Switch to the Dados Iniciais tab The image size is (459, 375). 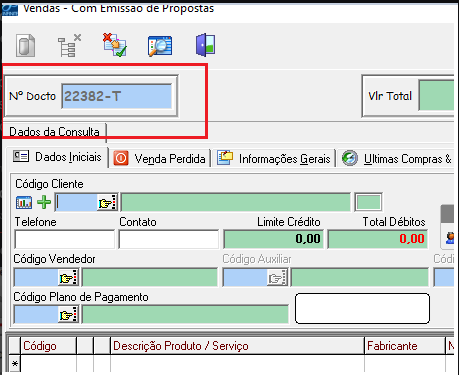click(57, 157)
